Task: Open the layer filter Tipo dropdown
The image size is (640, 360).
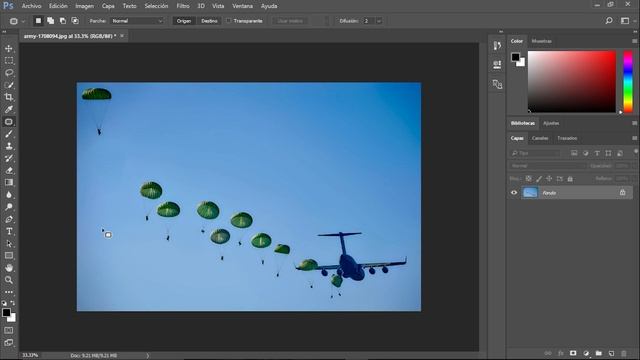Action: click(536, 153)
